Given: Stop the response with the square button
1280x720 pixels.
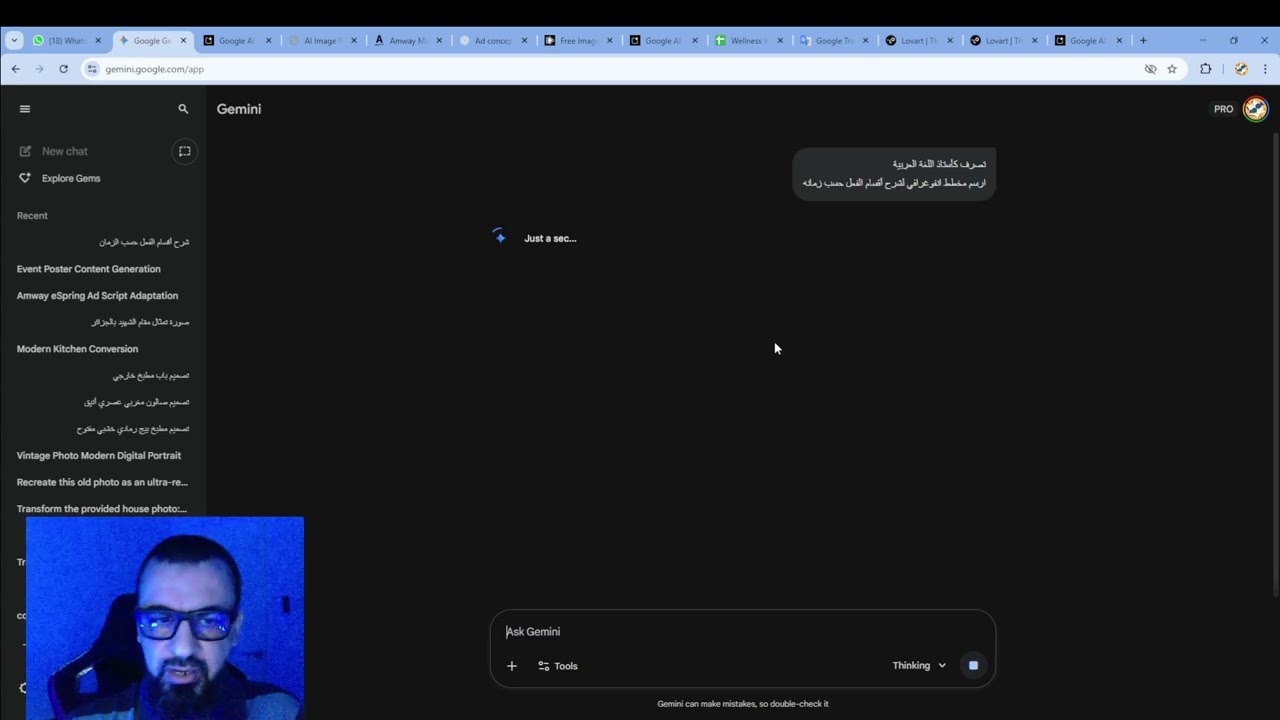Looking at the screenshot, I should [x=973, y=666].
